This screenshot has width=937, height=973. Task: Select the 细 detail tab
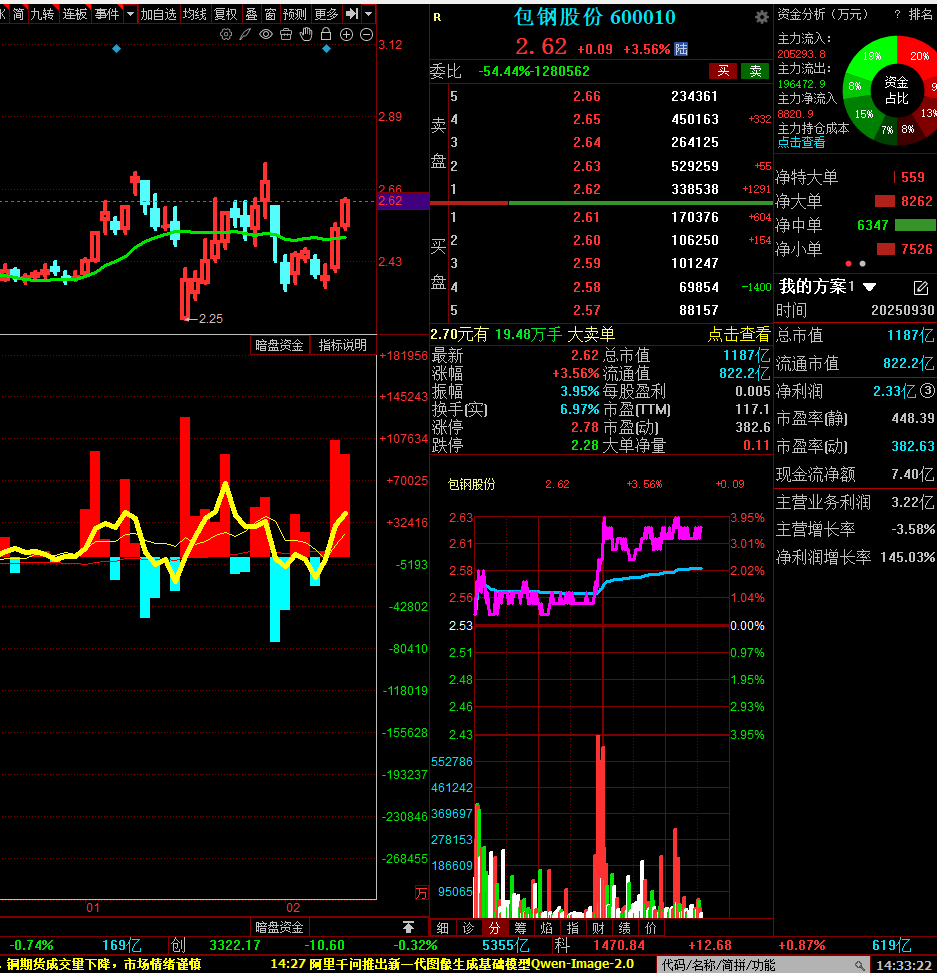(x=442, y=928)
